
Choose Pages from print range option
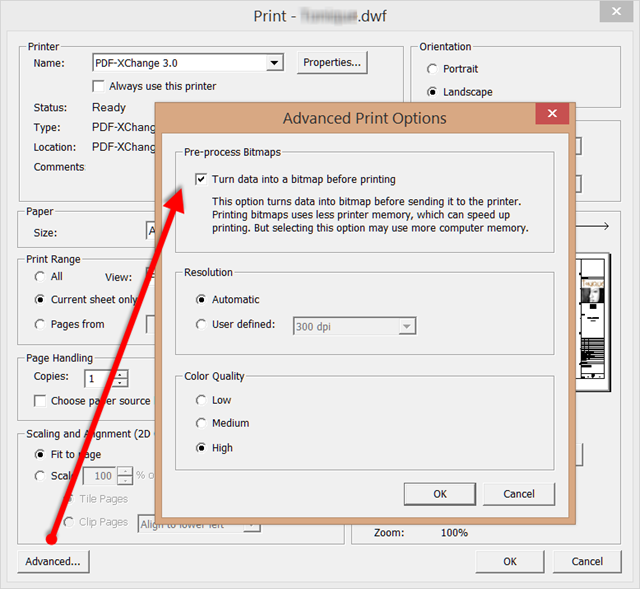(x=41, y=324)
